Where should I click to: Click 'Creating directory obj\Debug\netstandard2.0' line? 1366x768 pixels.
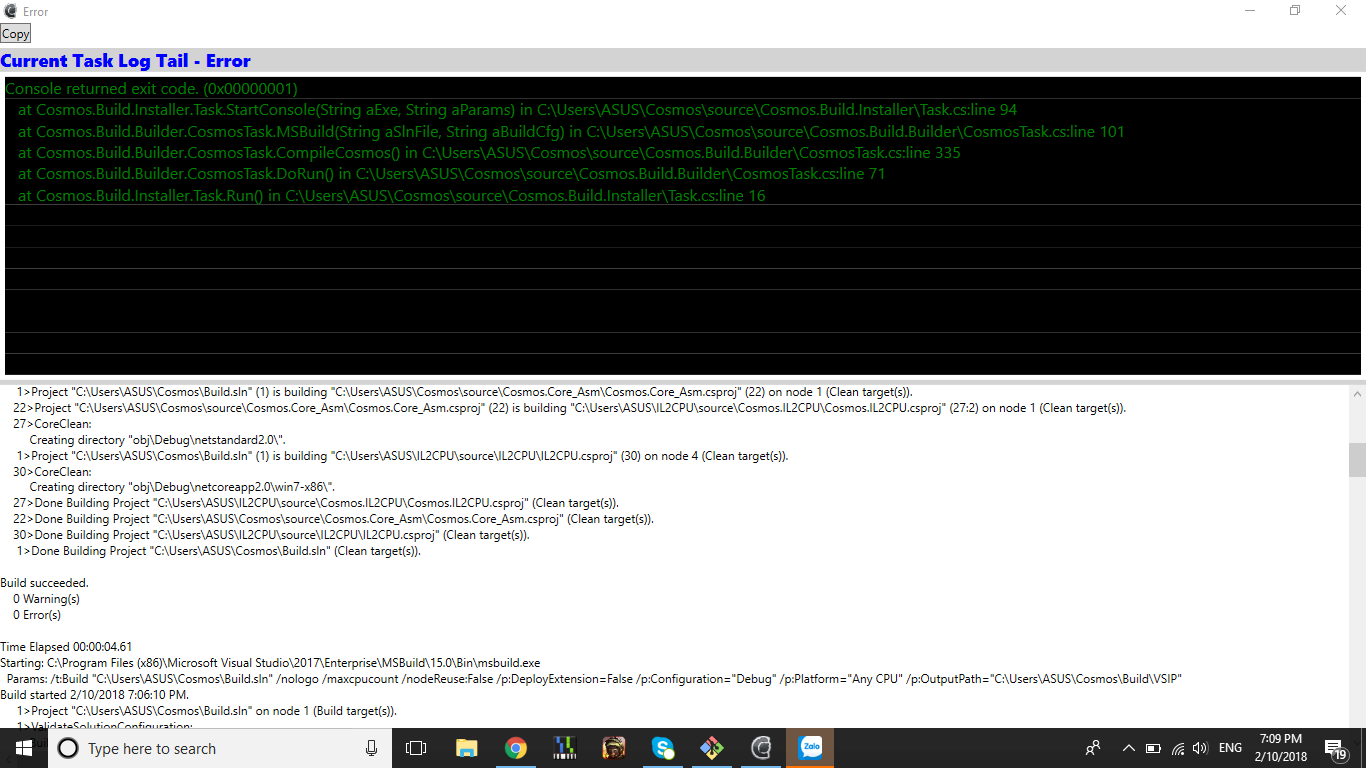(x=158, y=440)
